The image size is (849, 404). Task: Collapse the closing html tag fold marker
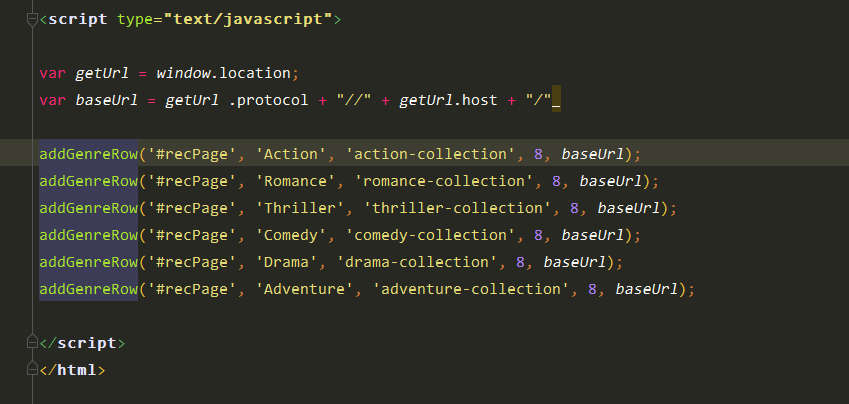point(32,369)
